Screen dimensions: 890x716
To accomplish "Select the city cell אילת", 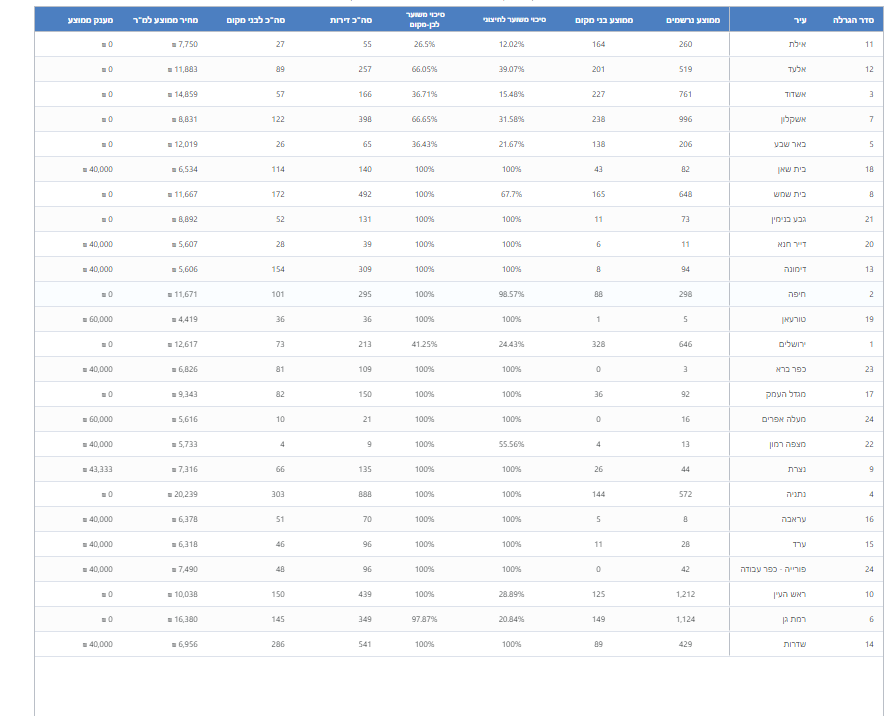I will pyautogui.click(x=797, y=44).
